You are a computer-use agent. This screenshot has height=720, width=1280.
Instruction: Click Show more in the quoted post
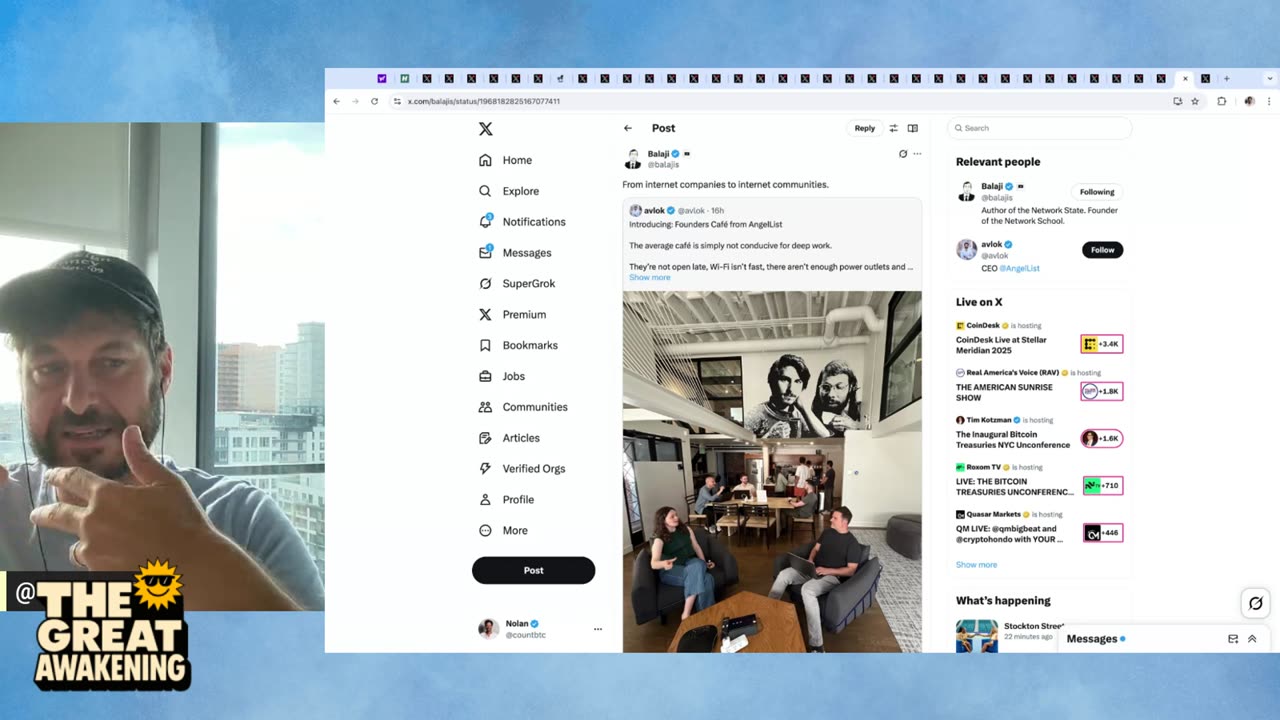click(650, 278)
